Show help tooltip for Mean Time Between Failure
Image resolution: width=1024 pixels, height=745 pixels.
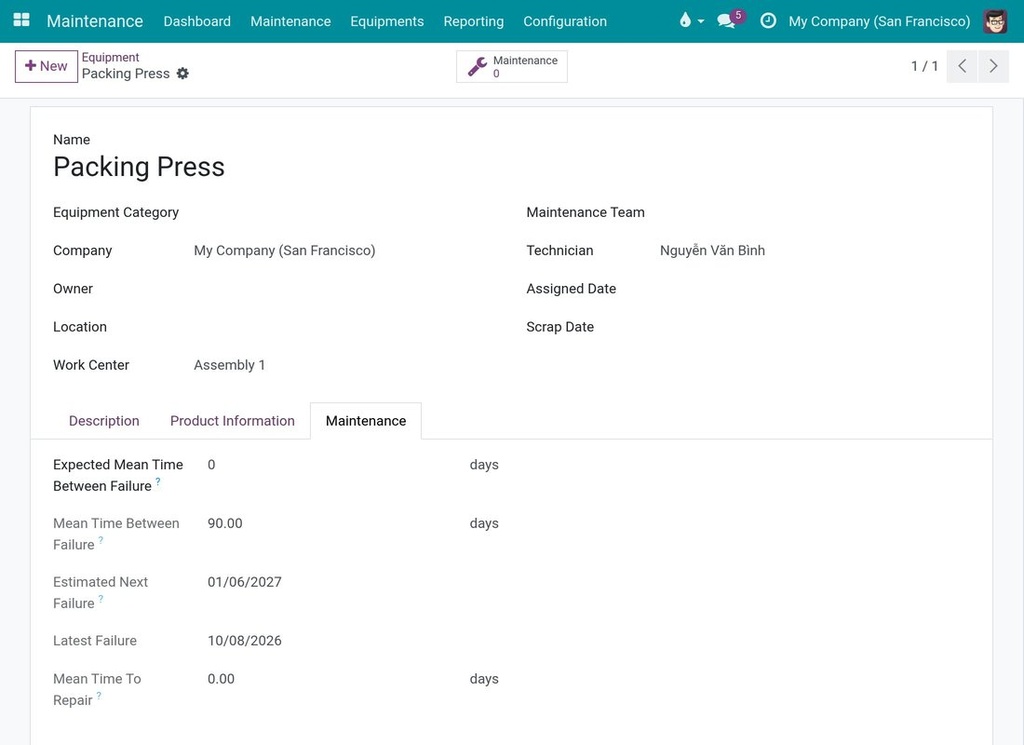pyautogui.click(x=101, y=540)
